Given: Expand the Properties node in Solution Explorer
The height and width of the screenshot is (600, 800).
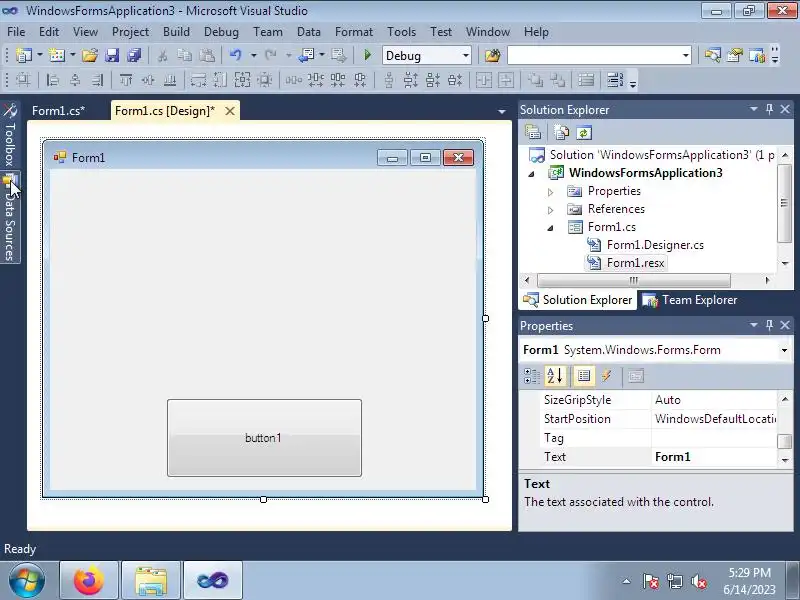Looking at the screenshot, I should point(551,192).
